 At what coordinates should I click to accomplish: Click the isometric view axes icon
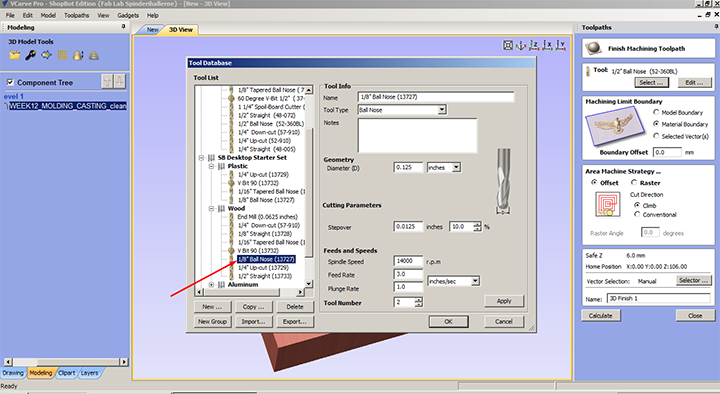[x=521, y=45]
